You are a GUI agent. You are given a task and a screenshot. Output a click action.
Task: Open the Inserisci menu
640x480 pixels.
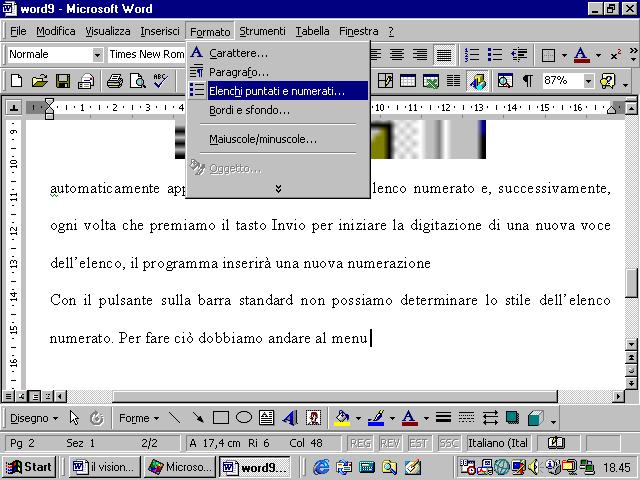click(x=160, y=31)
